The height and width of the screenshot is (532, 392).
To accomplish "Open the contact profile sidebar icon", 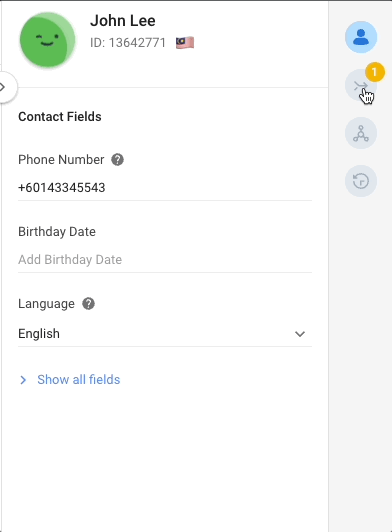I will [361, 37].
